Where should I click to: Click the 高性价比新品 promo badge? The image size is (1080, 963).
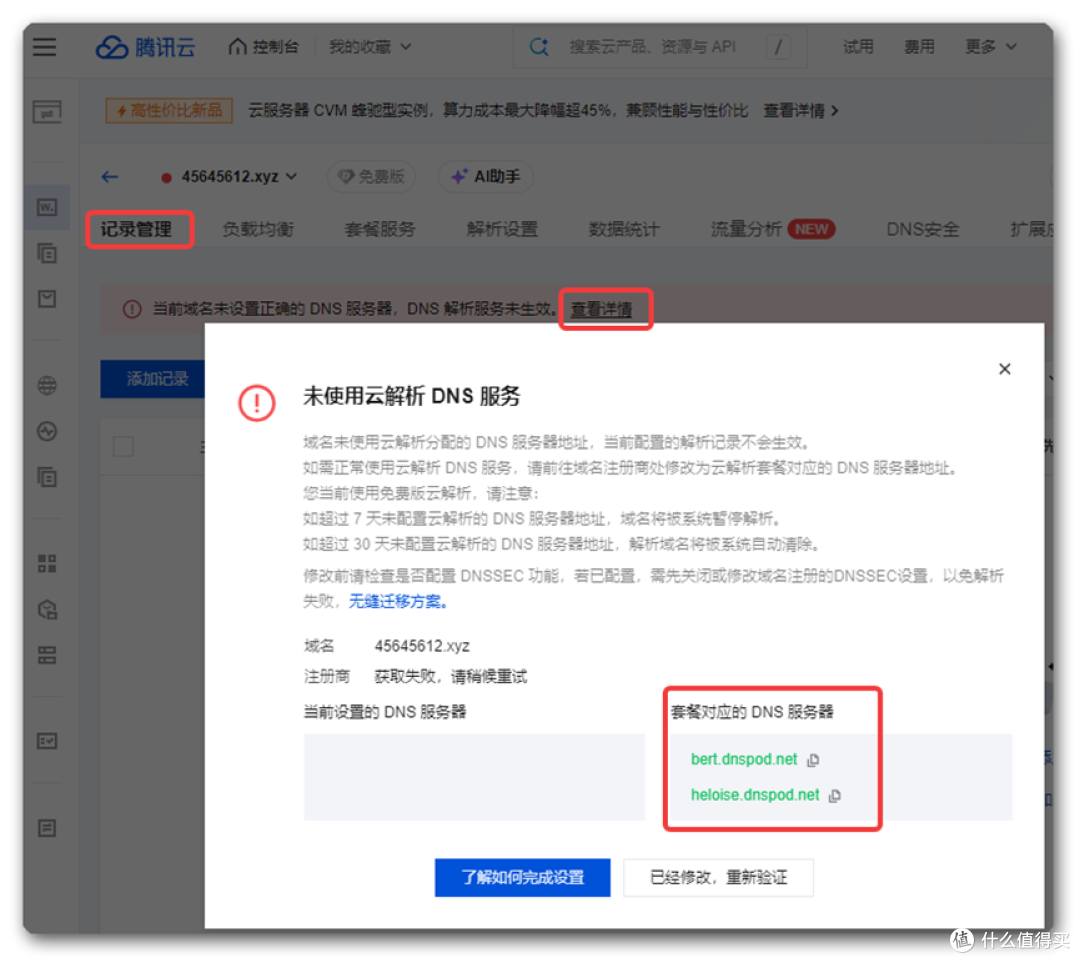click(169, 110)
